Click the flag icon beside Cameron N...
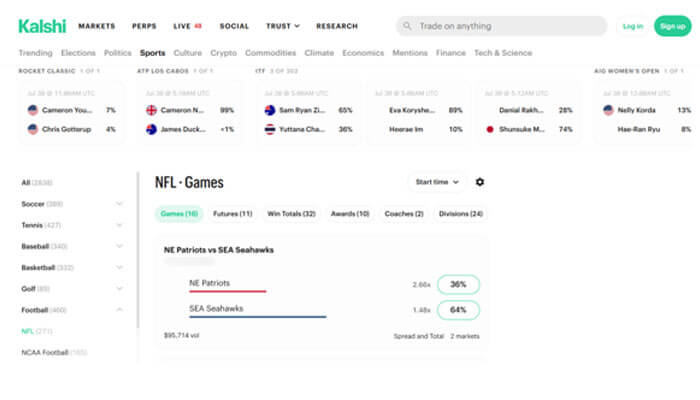 151,110
